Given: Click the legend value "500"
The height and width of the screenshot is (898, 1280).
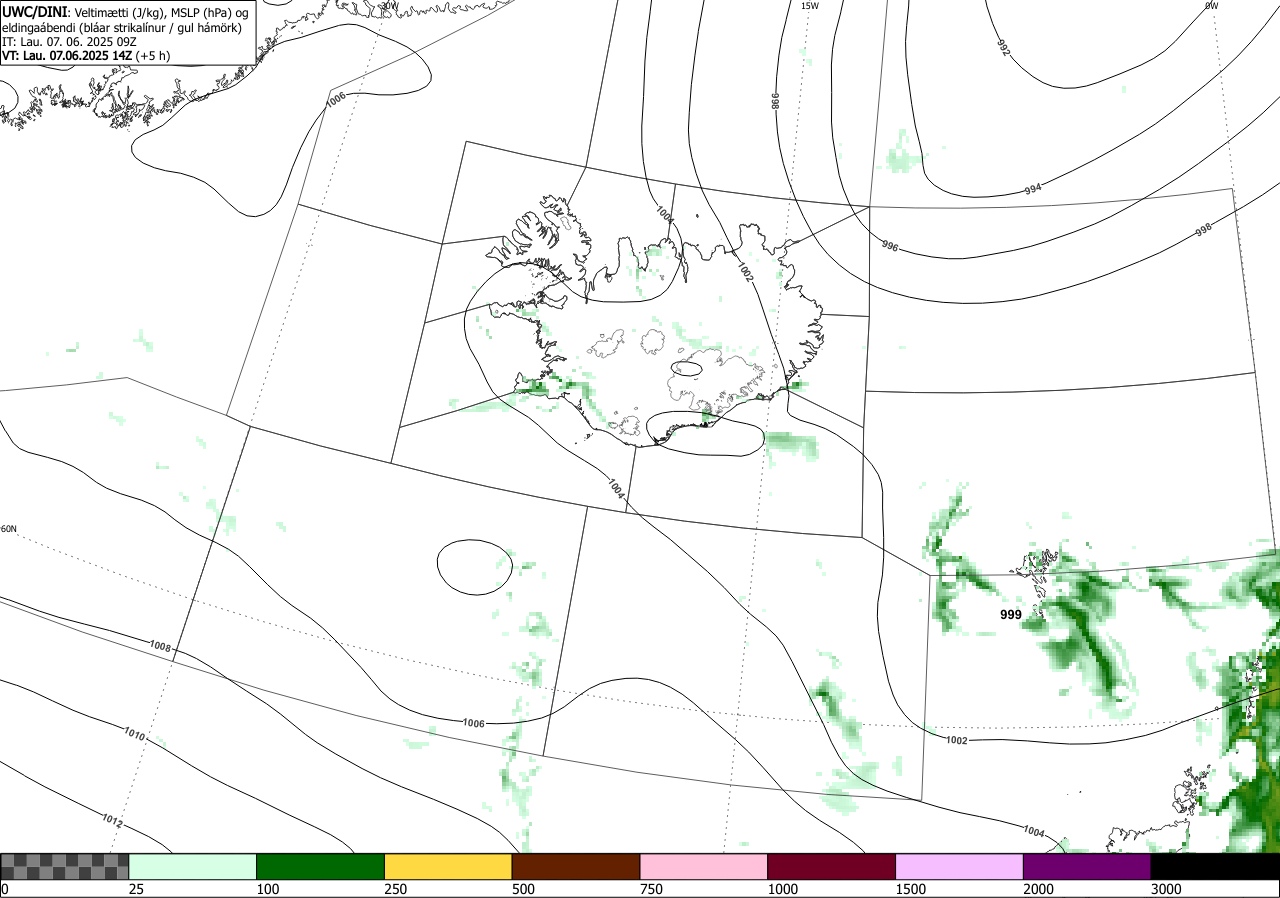Looking at the screenshot, I should [x=524, y=889].
